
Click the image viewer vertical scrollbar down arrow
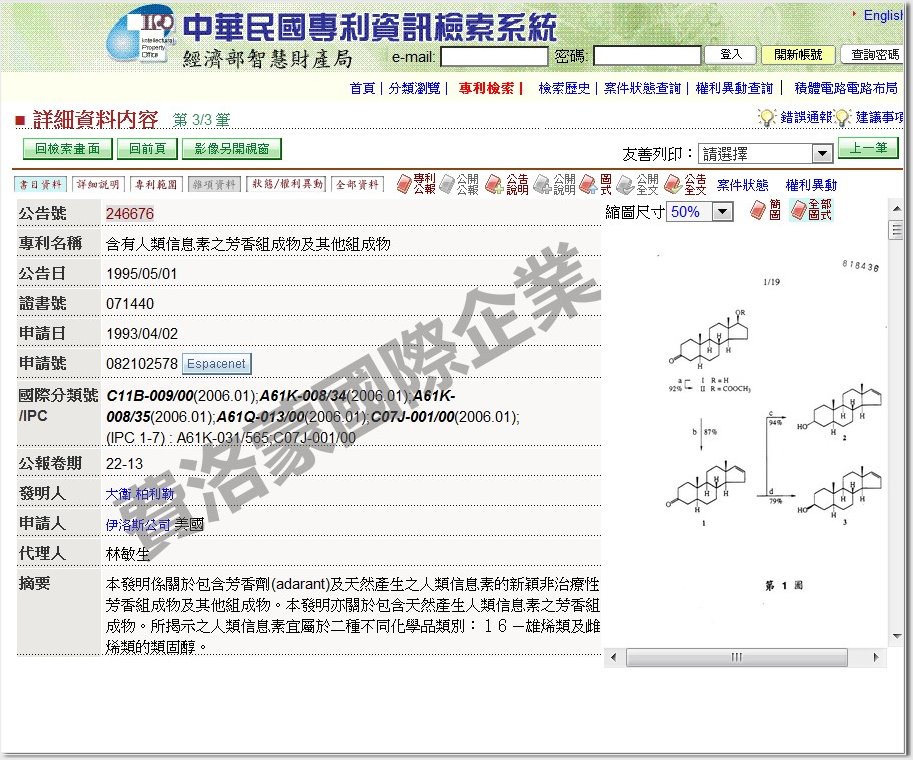pyautogui.click(x=895, y=635)
